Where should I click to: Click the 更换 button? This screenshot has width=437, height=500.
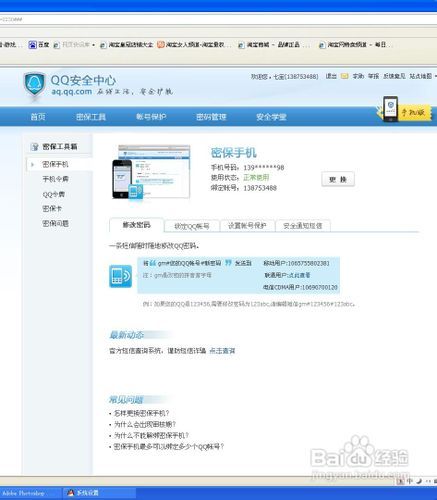pyautogui.click(x=338, y=179)
